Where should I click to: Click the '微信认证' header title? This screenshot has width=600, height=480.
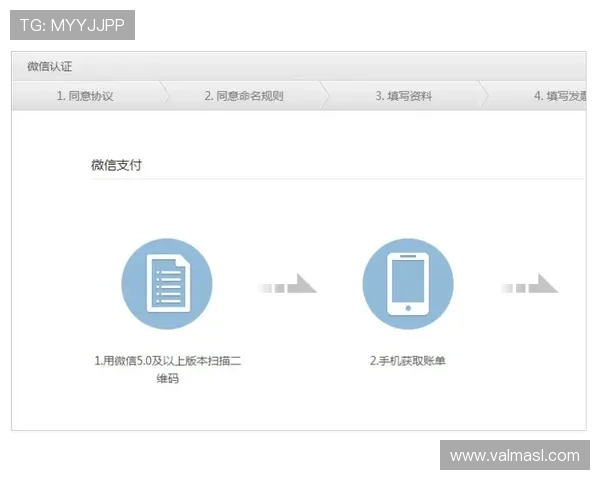(x=49, y=66)
